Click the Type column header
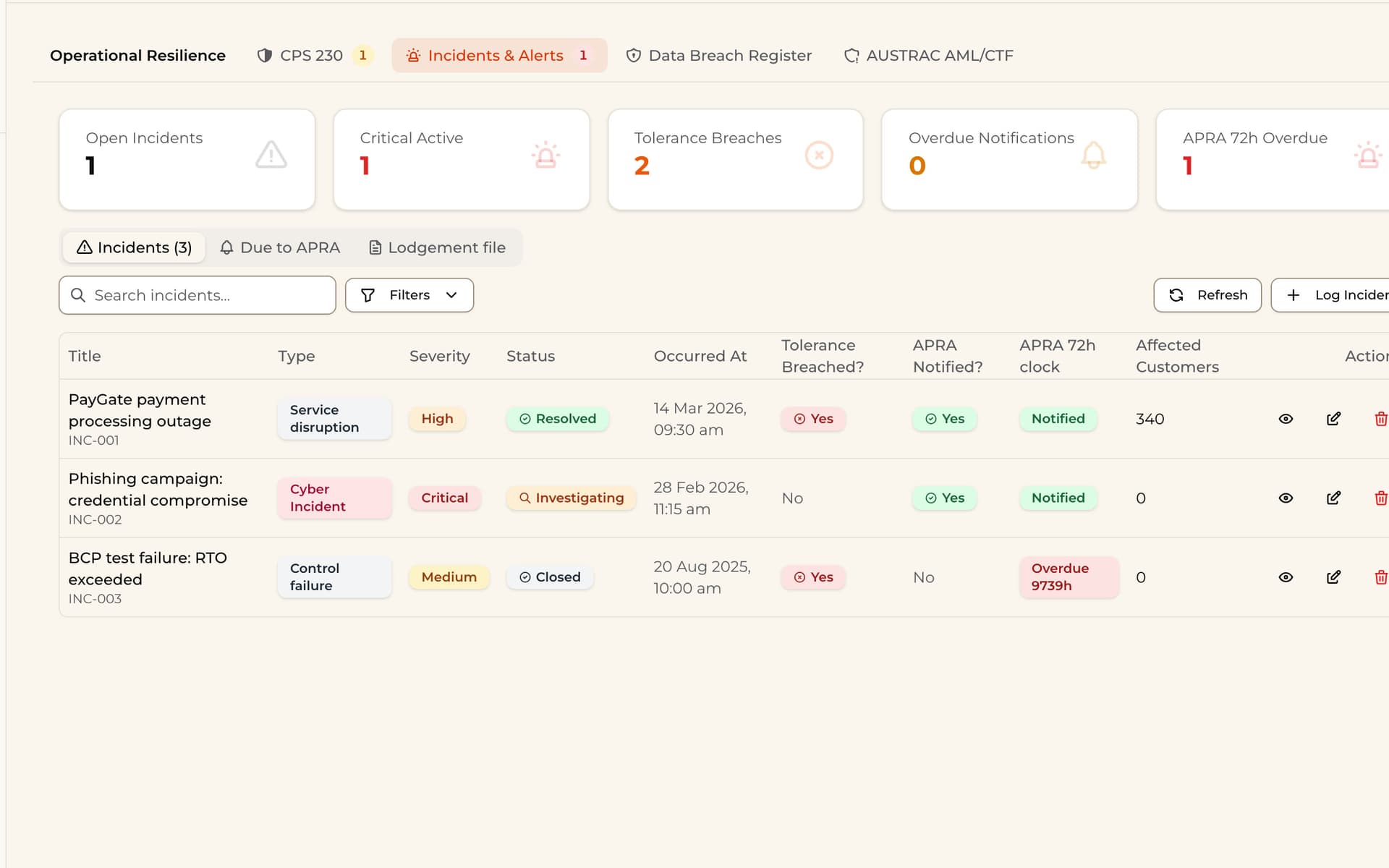The image size is (1389, 868). coord(297,356)
